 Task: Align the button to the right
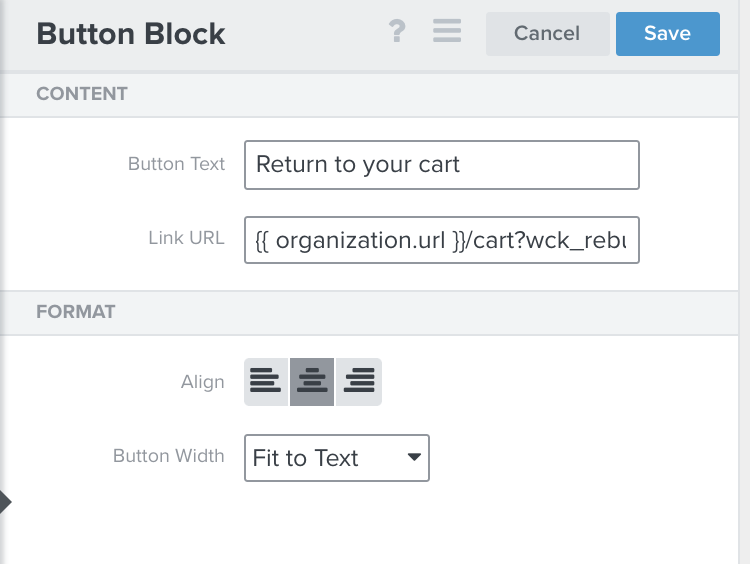pos(358,381)
